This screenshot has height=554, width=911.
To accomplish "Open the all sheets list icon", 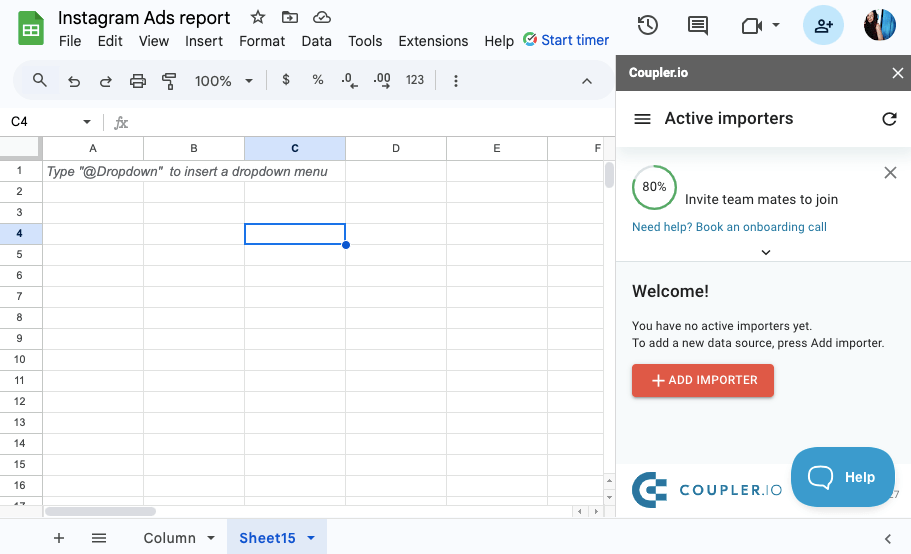I will click(99, 538).
